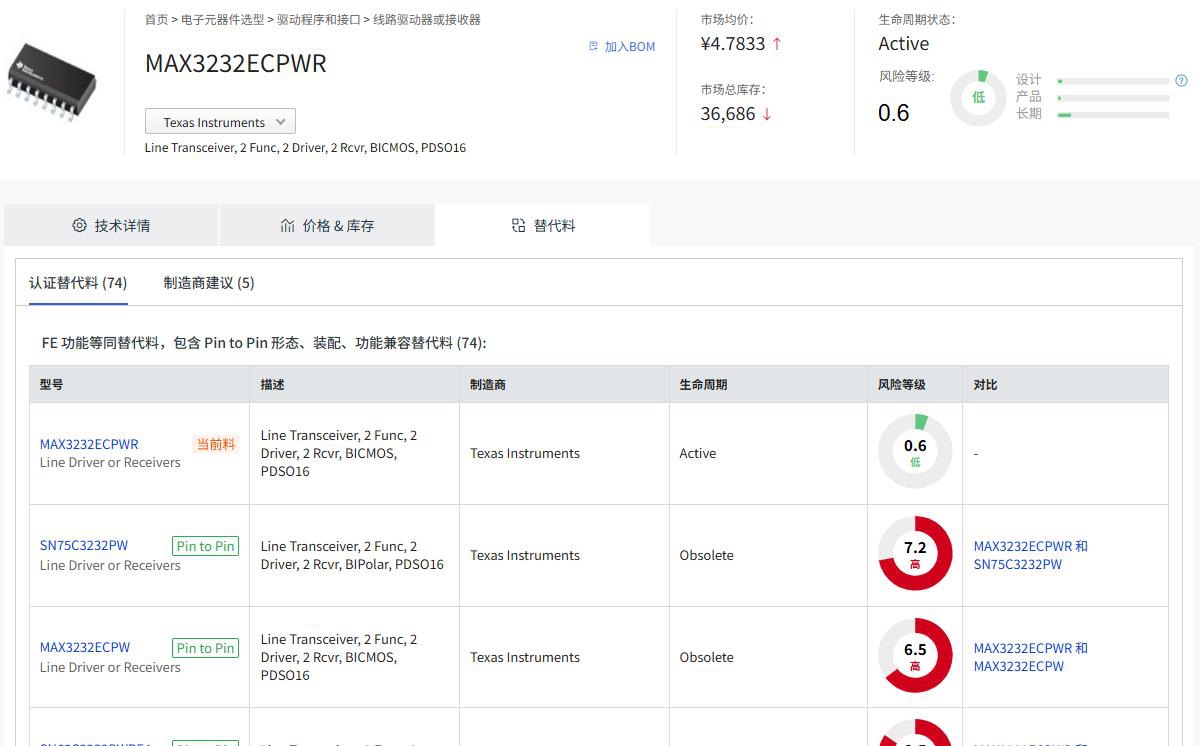The height and width of the screenshot is (746, 1200).
Task: Open the 电子元器件选型 breadcrumb
Action: pos(223,19)
